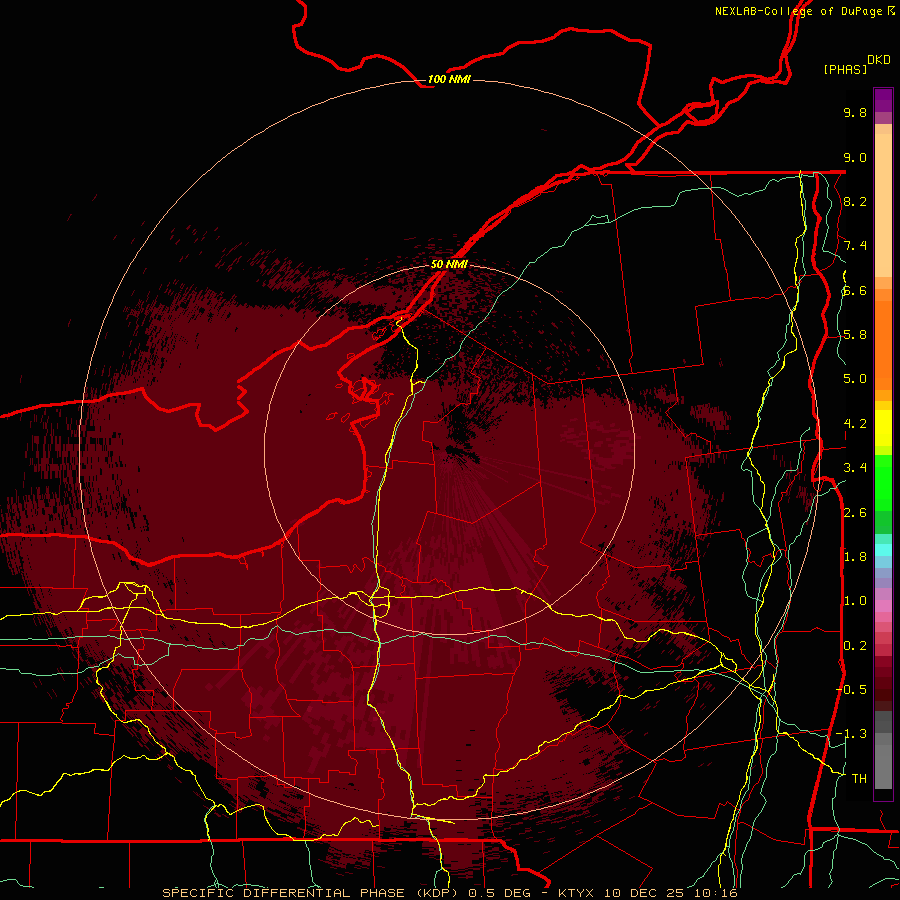Click the 50 NMI range ring label
Image resolution: width=900 pixels, height=900 pixels.
pyautogui.click(x=449, y=264)
